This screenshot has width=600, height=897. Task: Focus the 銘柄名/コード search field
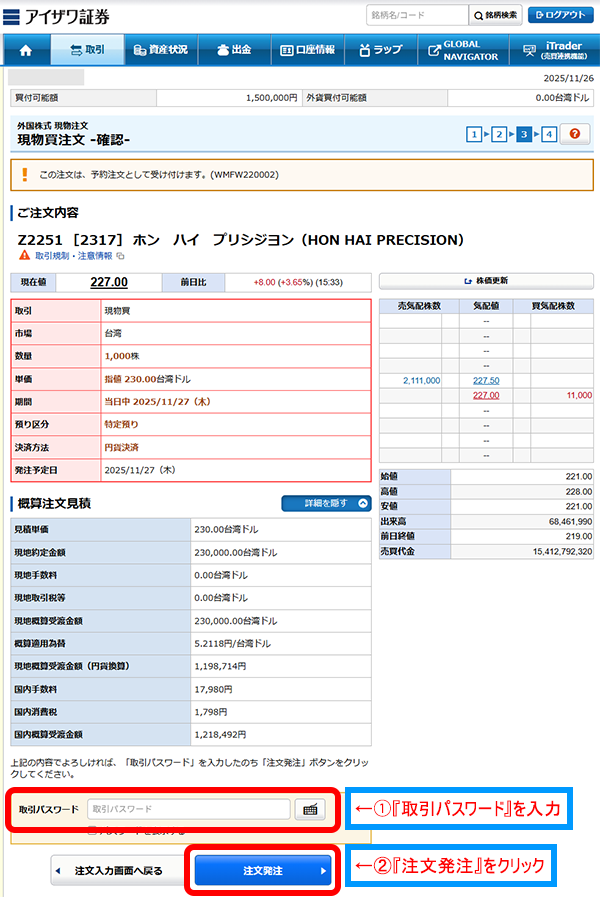coord(417,15)
